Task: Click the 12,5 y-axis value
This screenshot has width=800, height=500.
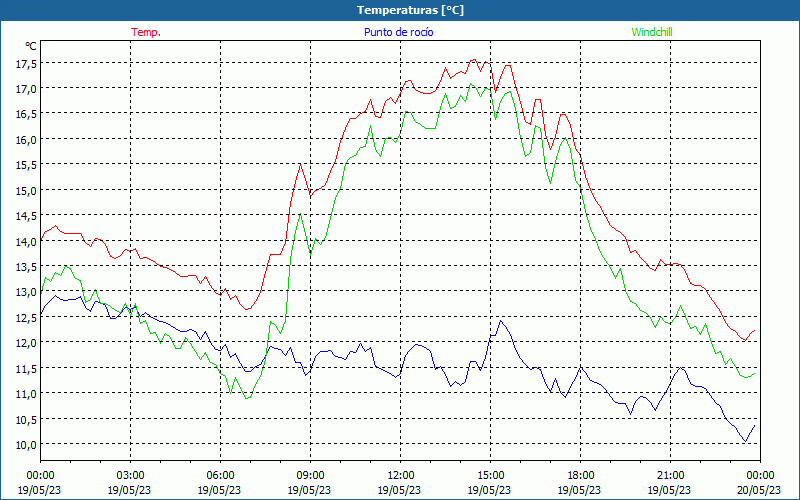Action: pos(27,317)
